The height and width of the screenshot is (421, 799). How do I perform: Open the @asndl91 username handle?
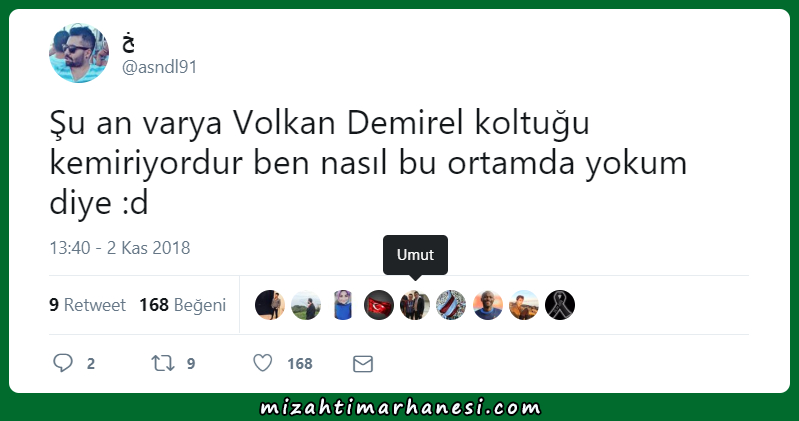(x=159, y=67)
